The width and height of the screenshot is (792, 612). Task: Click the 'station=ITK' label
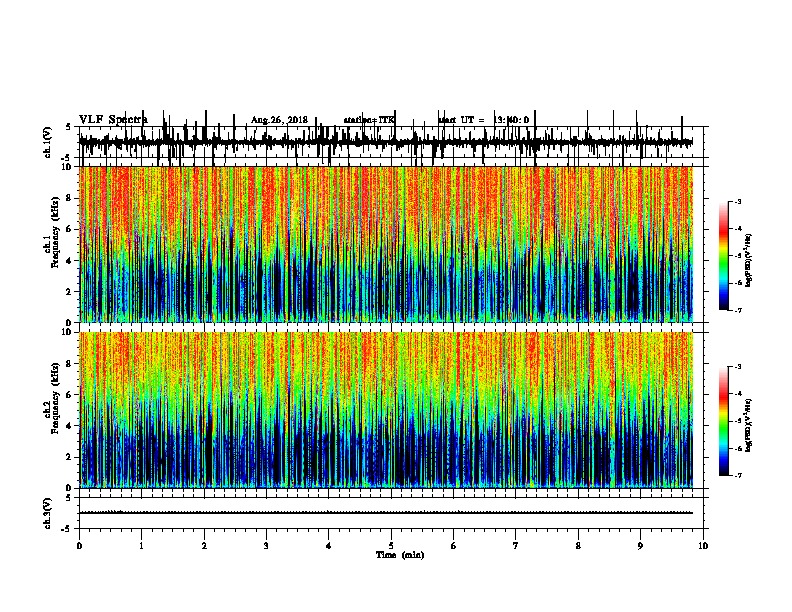click(369, 120)
